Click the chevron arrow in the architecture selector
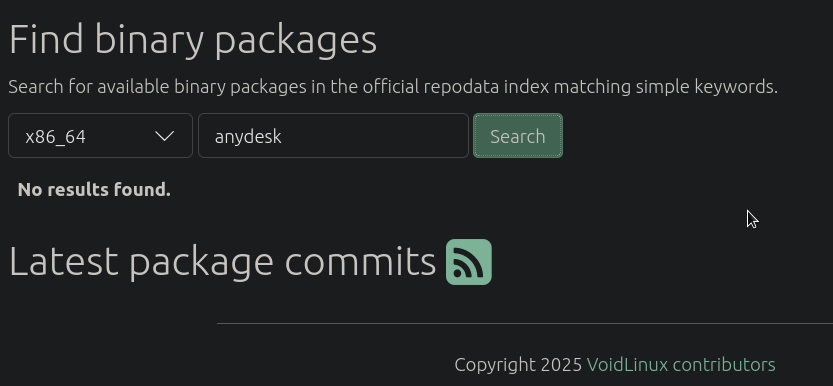The height and width of the screenshot is (386, 833). [x=165, y=136]
